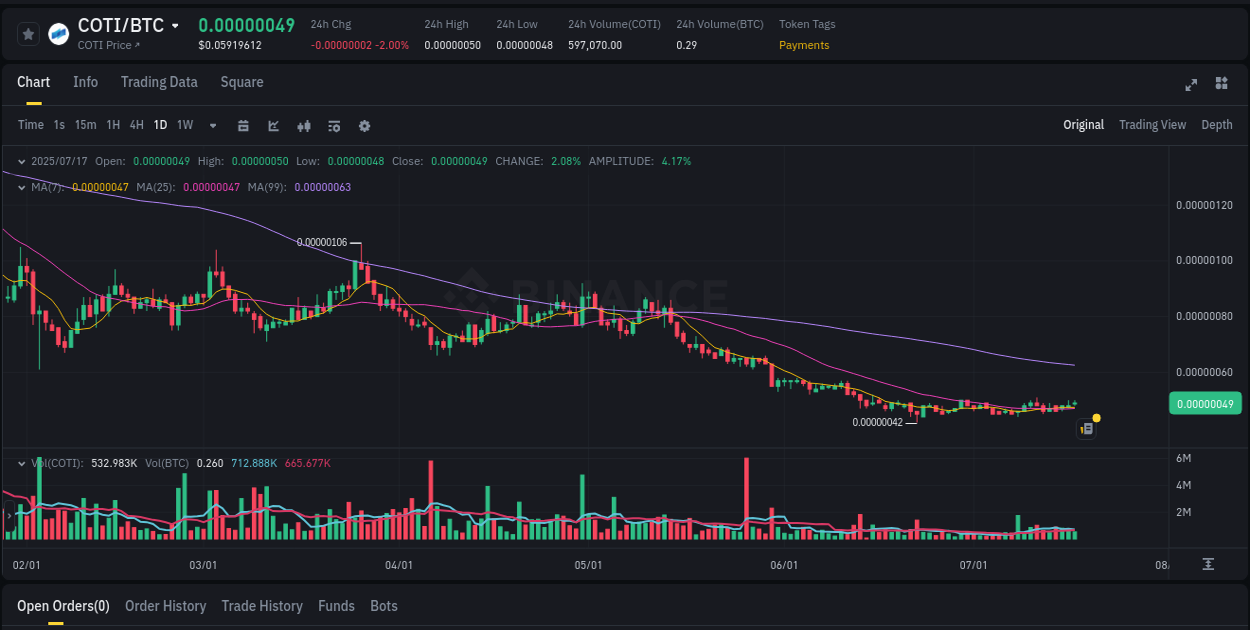Select the line chart type icon

tap(274, 126)
